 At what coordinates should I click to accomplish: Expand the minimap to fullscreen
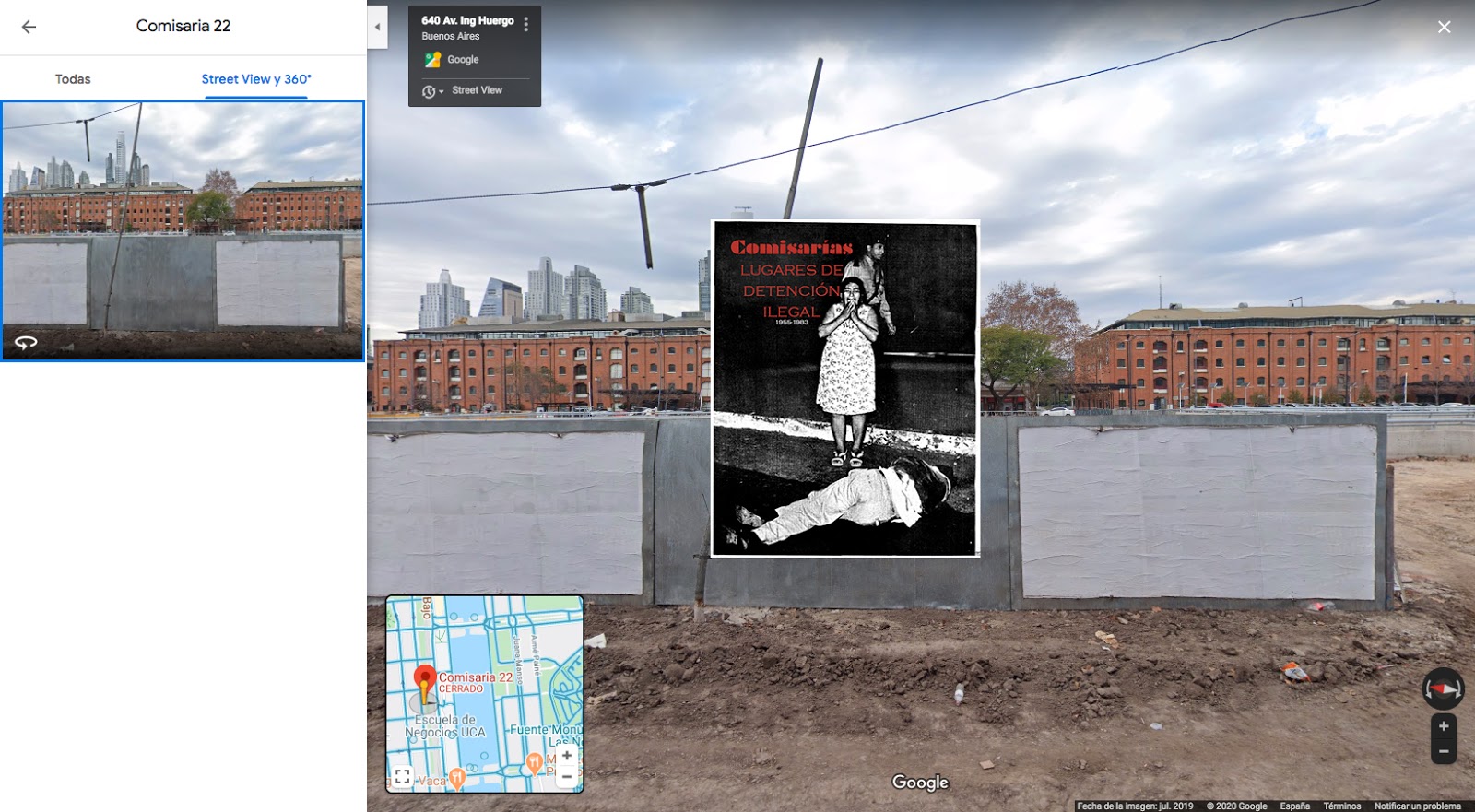(402, 776)
